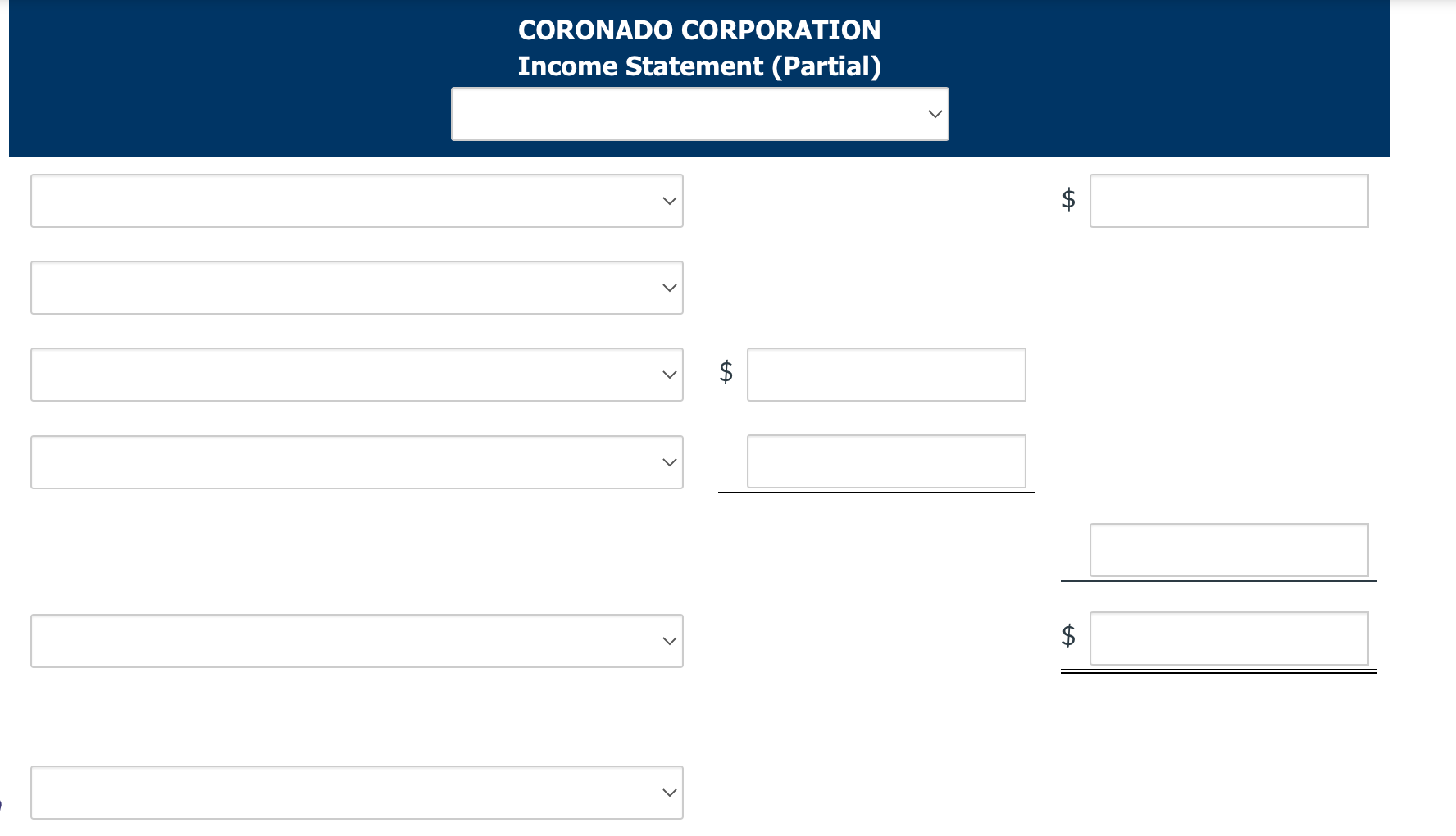Click the final total input with double underline

click(x=1228, y=638)
